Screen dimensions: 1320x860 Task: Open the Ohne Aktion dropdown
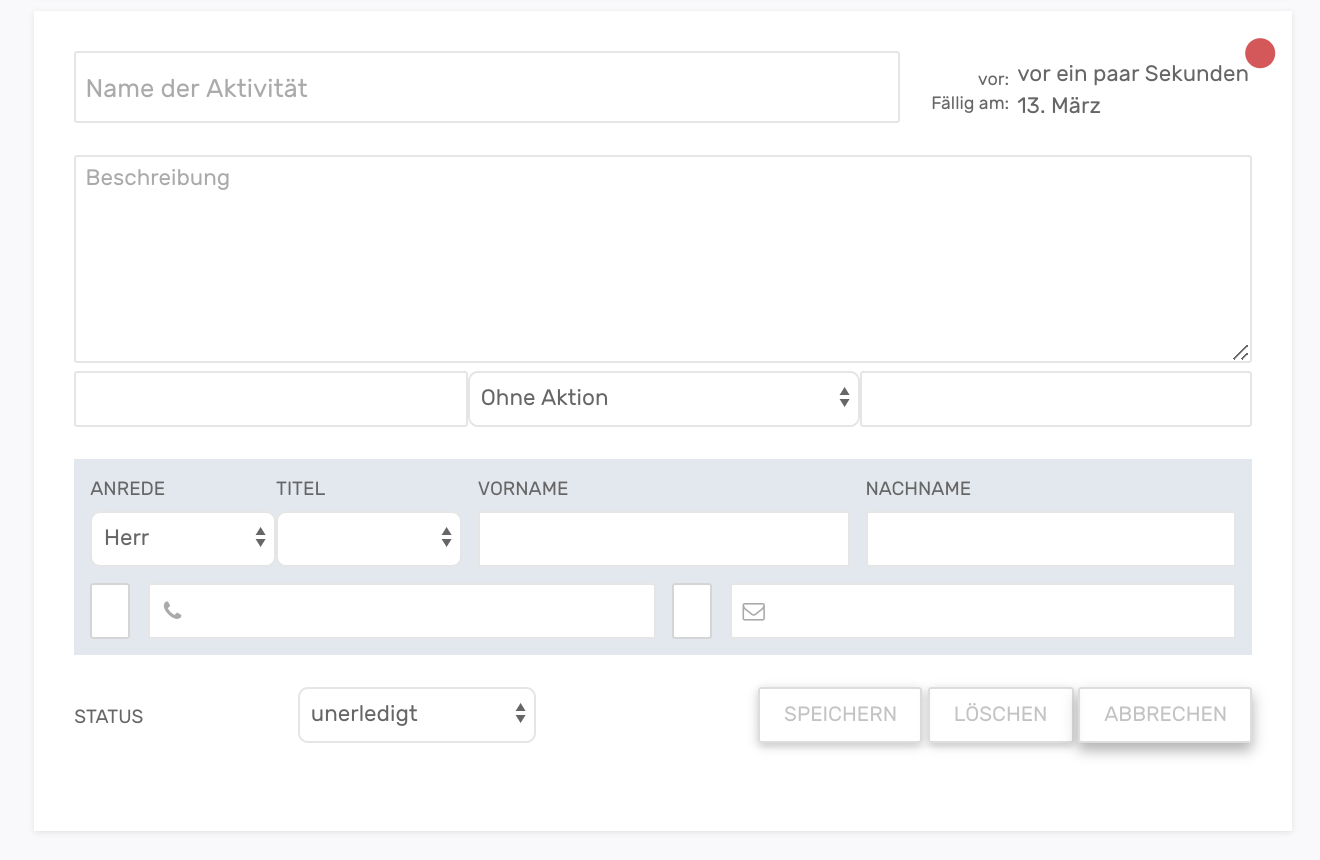pos(663,398)
